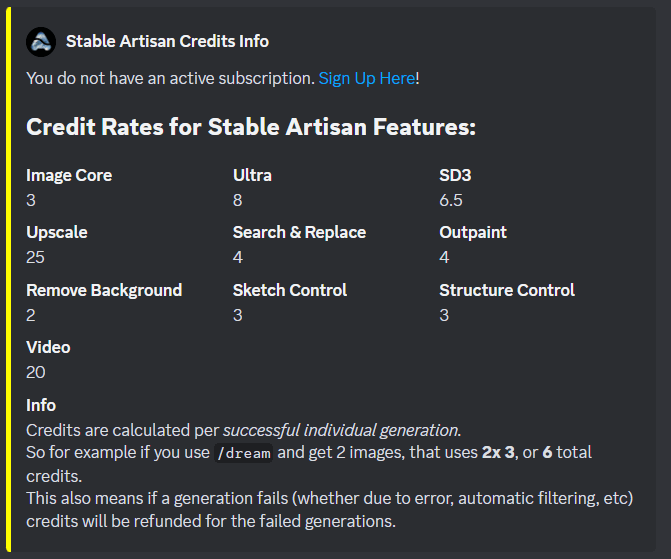Viewport: 671px width, 559px height.
Task: Click the Sketch Control label
Action: pos(290,290)
